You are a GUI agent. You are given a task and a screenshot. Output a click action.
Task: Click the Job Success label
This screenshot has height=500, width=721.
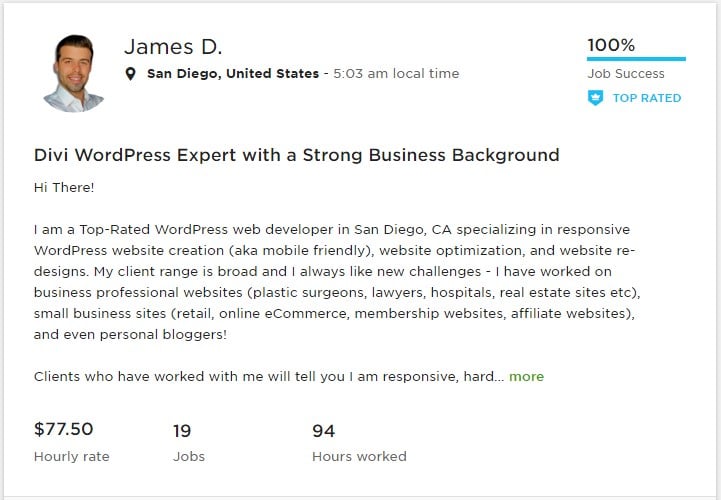(623, 74)
